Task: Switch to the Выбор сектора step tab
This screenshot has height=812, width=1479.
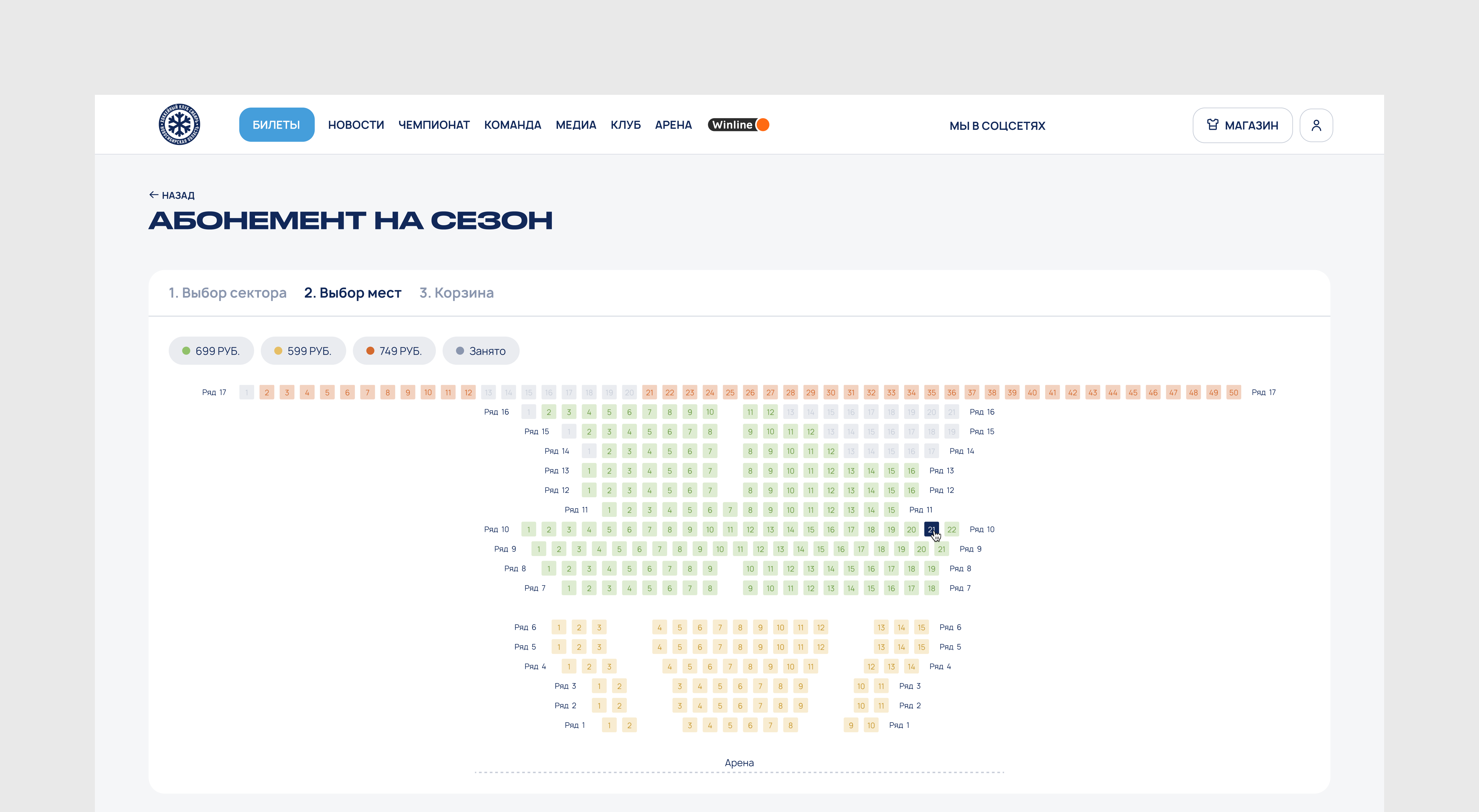Action: (x=227, y=293)
